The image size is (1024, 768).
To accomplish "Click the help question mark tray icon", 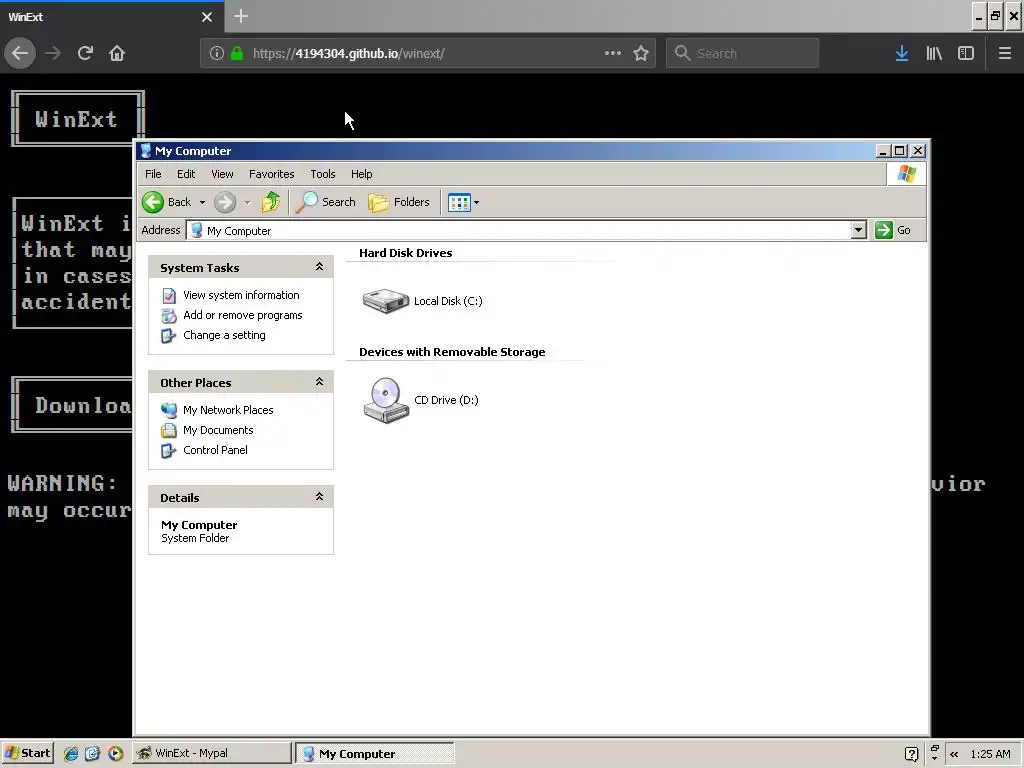I will click(x=912, y=754).
